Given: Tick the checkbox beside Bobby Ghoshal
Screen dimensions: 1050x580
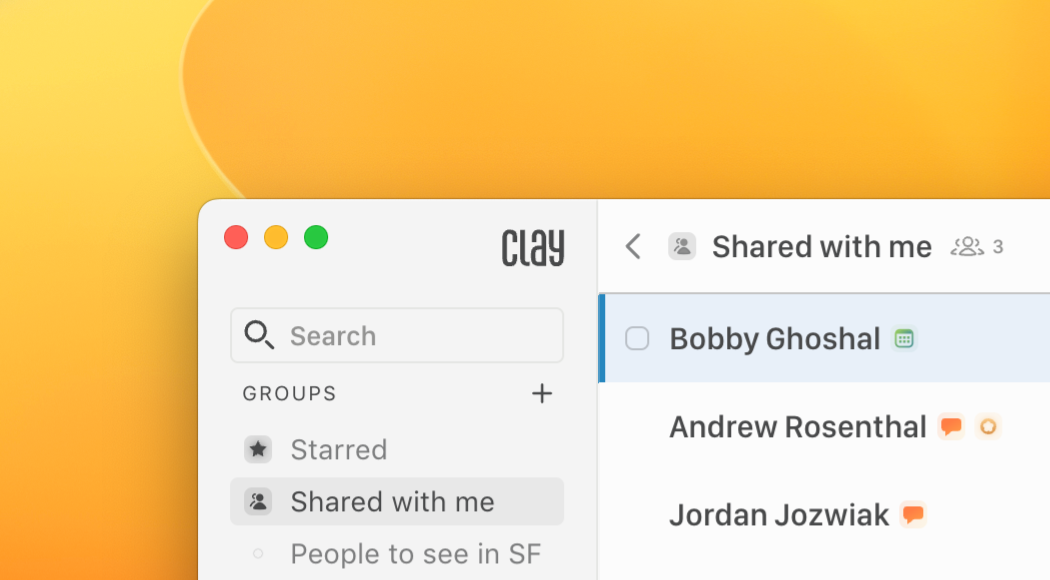Looking at the screenshot, I should tap(637, 339).
